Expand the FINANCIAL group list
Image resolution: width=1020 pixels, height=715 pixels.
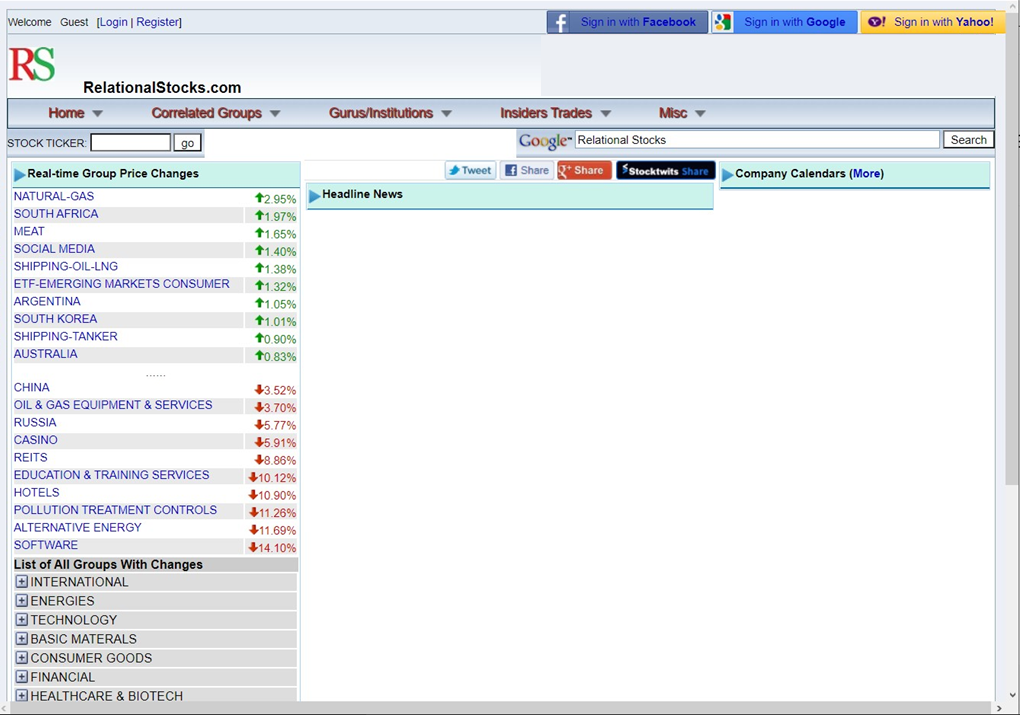pos(21,677)
